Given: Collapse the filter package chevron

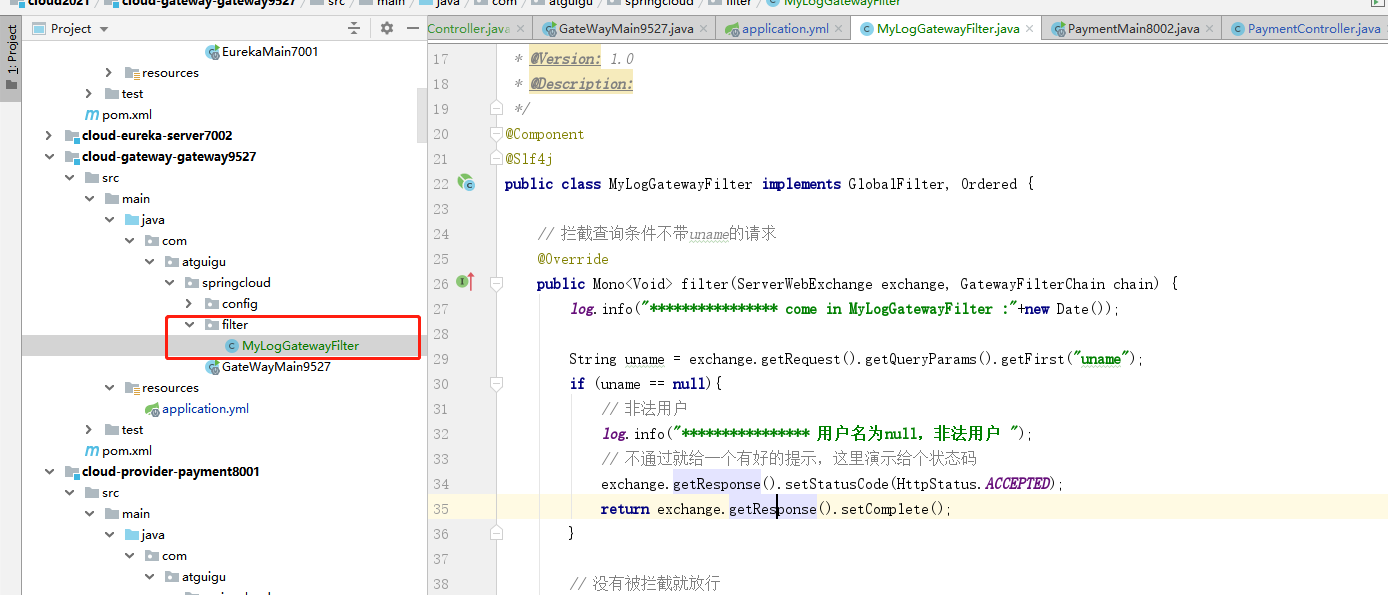Looking at the screenshot, I should click(x=188, y=325).
